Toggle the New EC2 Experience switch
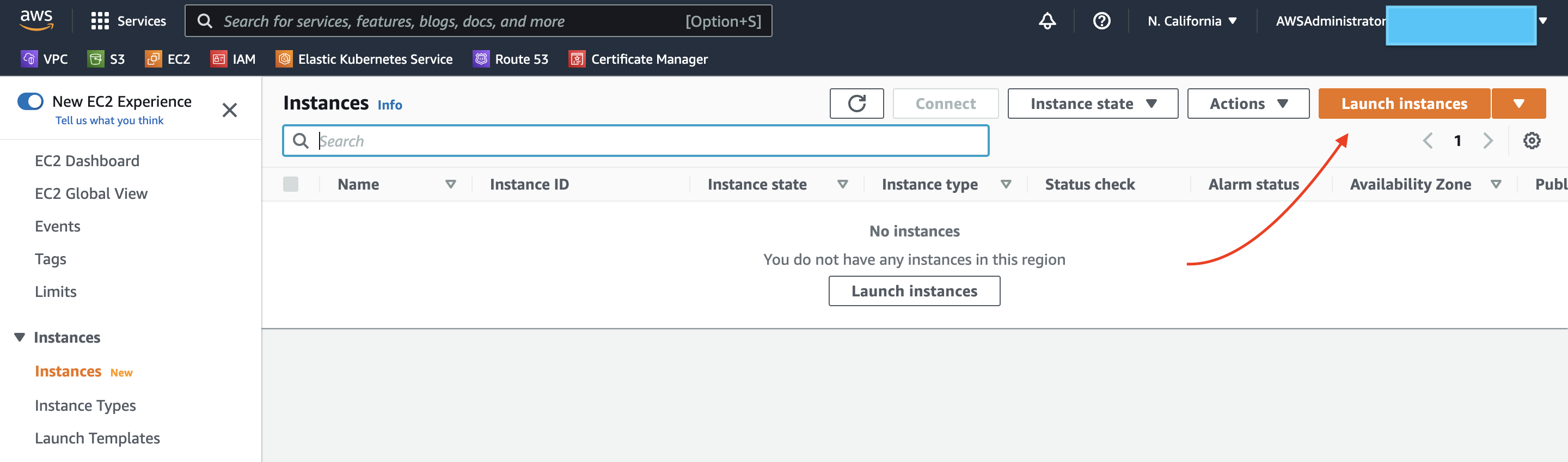The height and width of the screenshot is (462, 1568). click(30, 101)
